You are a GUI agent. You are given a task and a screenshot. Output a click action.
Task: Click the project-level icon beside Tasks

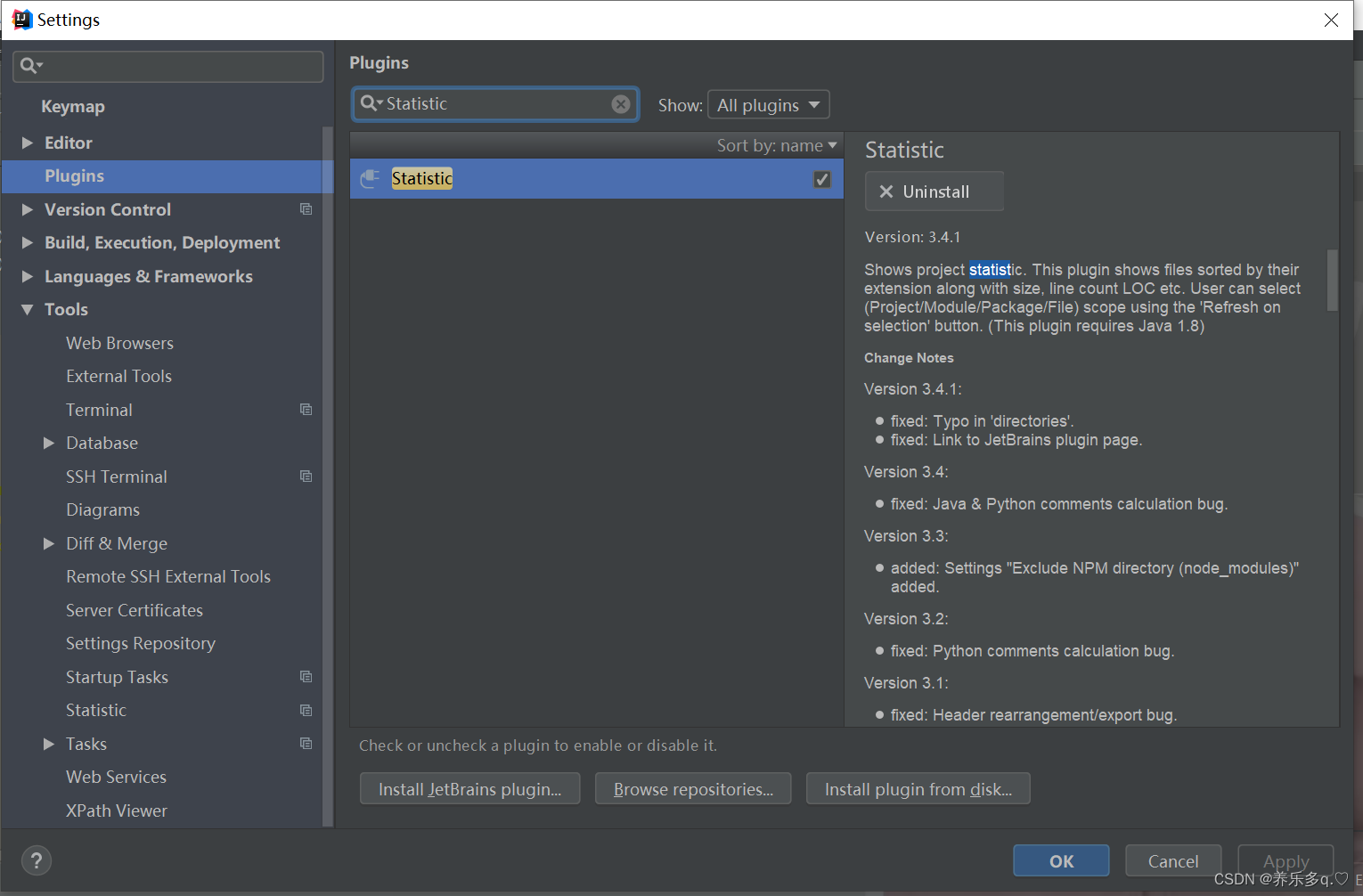[306, 744]
